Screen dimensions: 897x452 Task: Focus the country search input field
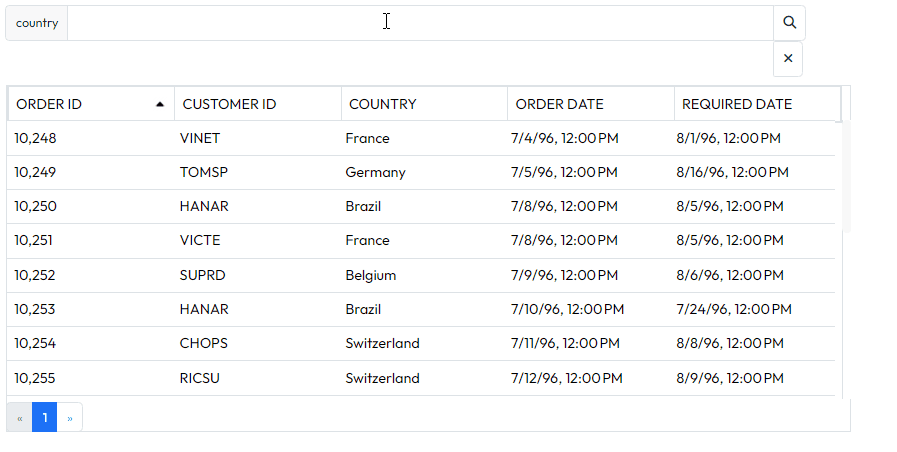tap(420, 23)
